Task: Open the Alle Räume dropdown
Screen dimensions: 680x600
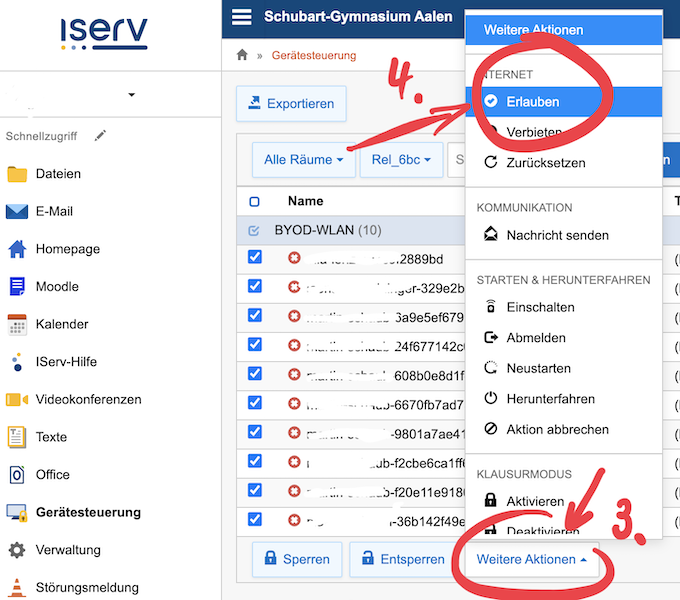Action: click(304, 160)
